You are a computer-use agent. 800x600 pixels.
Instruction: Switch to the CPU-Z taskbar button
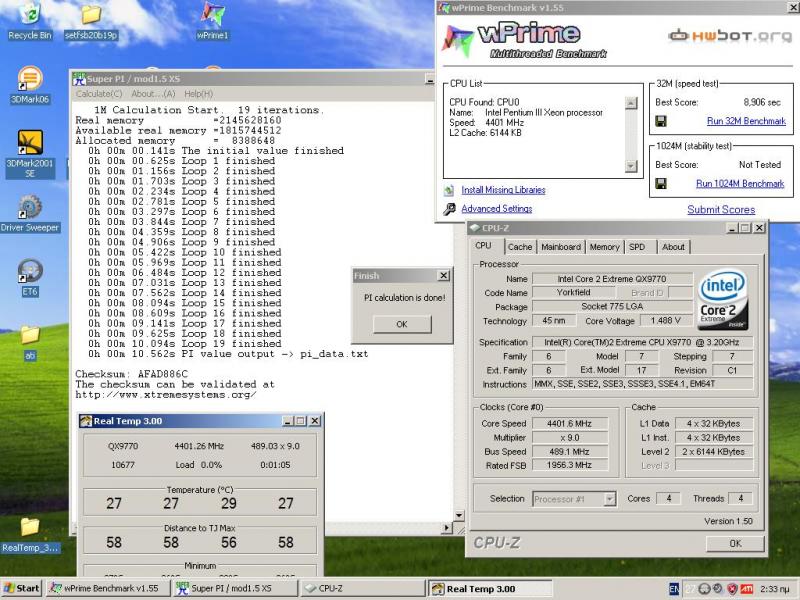pos(361,588)
